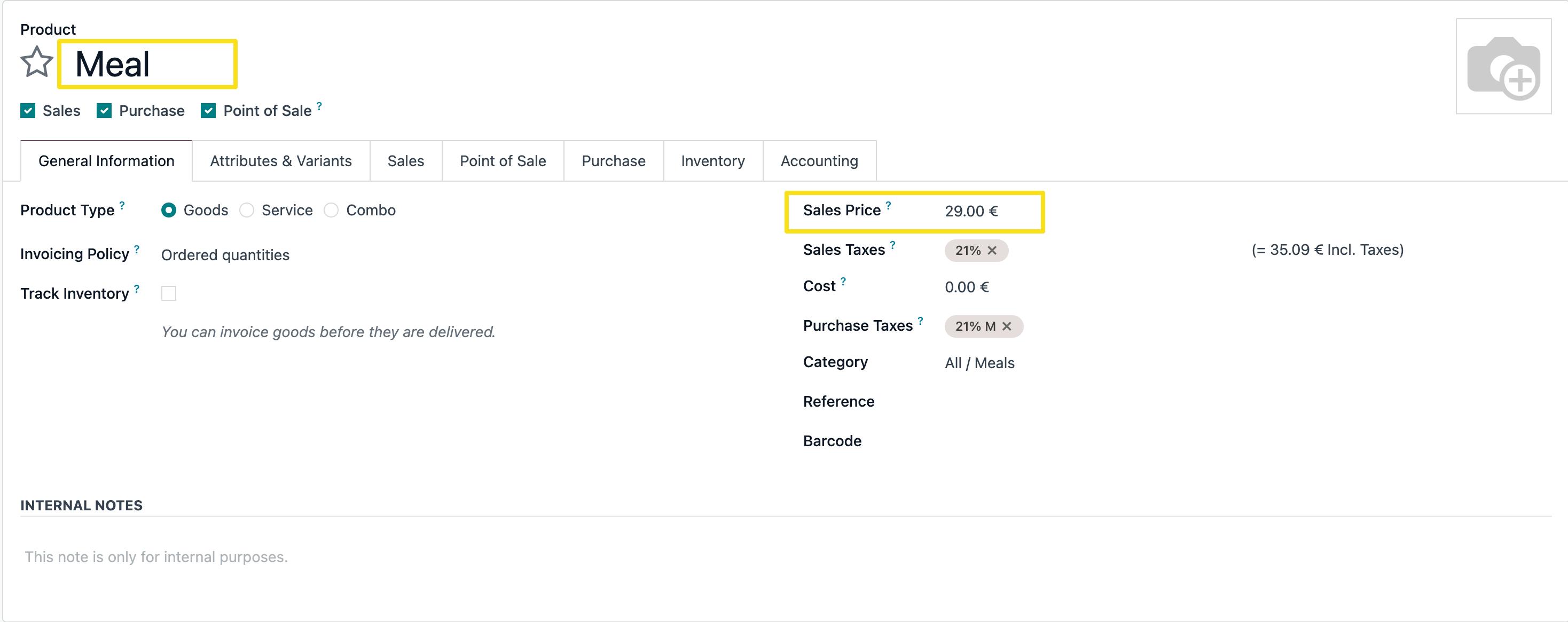This screenshot has height=622, width=1568.
Task: Show help tooltip for Point of Sale checkbox
Action: tap(319, 106)
